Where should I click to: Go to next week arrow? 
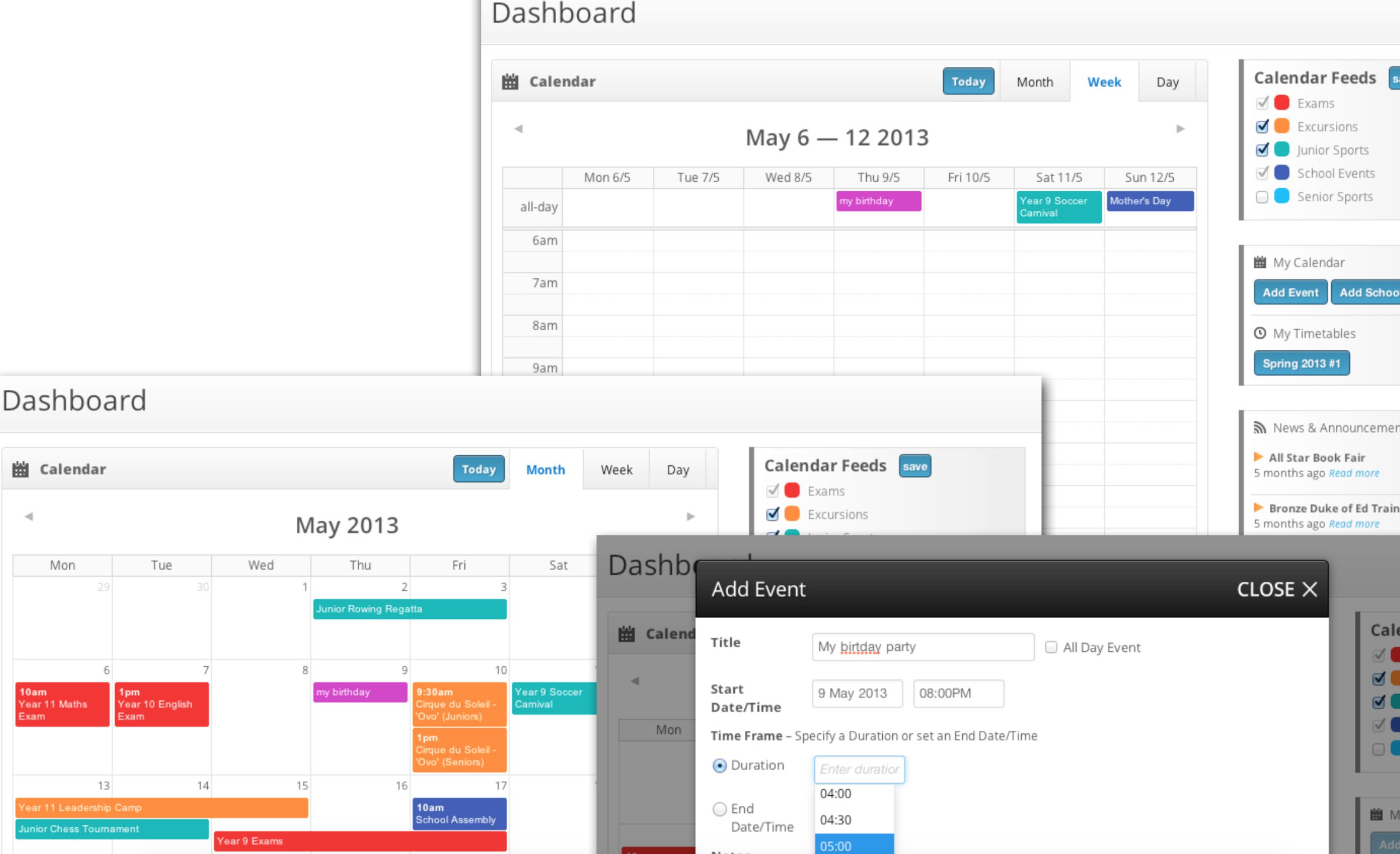coord(1180,129)
